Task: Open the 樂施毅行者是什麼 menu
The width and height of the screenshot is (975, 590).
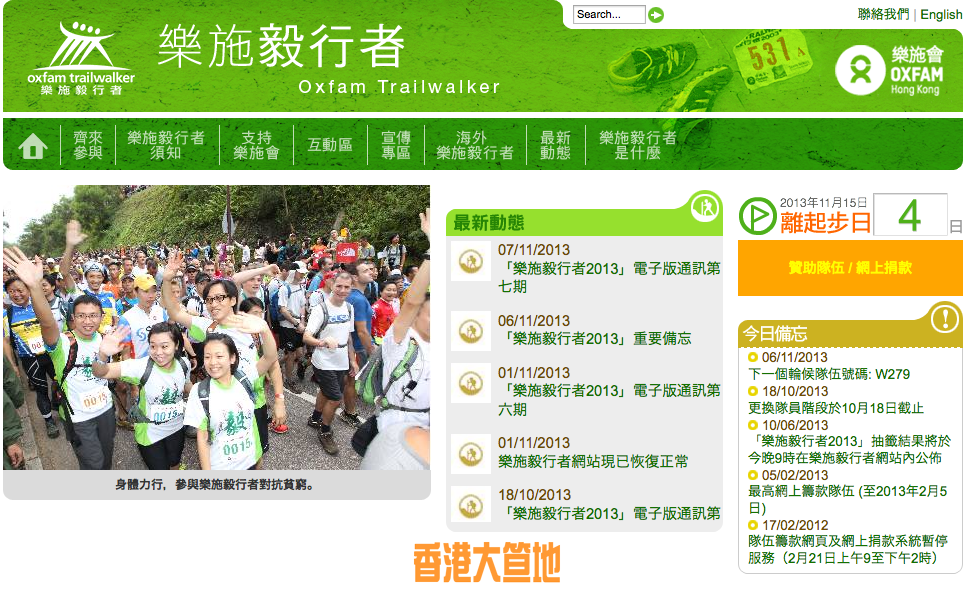Action: coord(638,145)
